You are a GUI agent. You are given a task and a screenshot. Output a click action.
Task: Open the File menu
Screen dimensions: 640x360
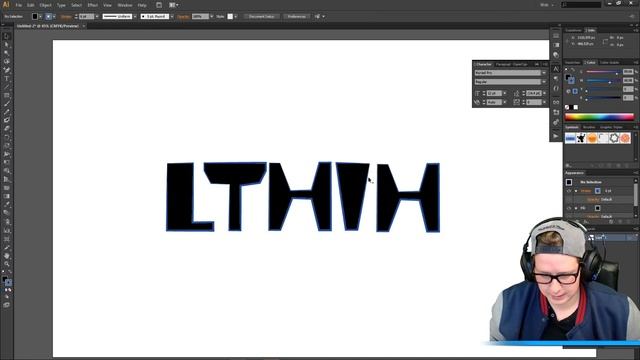[x=19, y=5]
